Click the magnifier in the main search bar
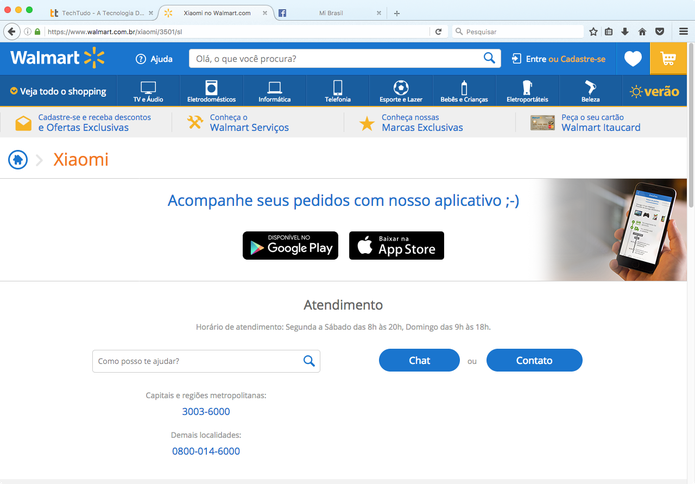695x484 pixels. coord(489,58)
